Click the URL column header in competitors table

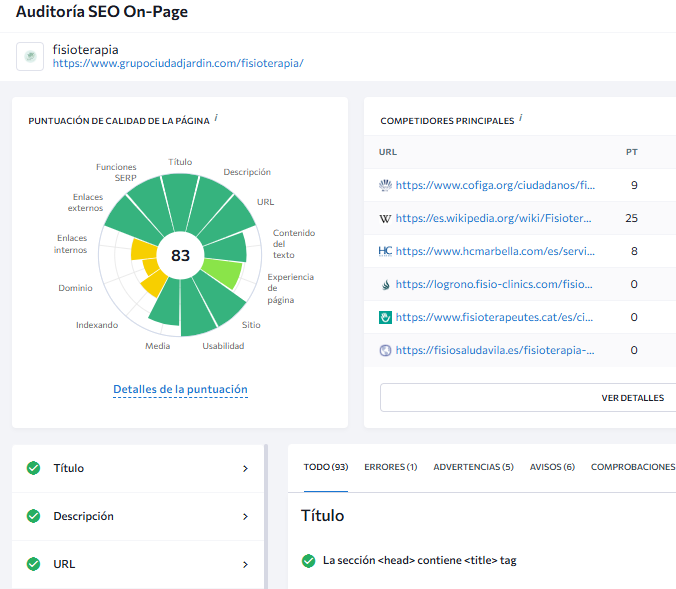click(388, 152)
